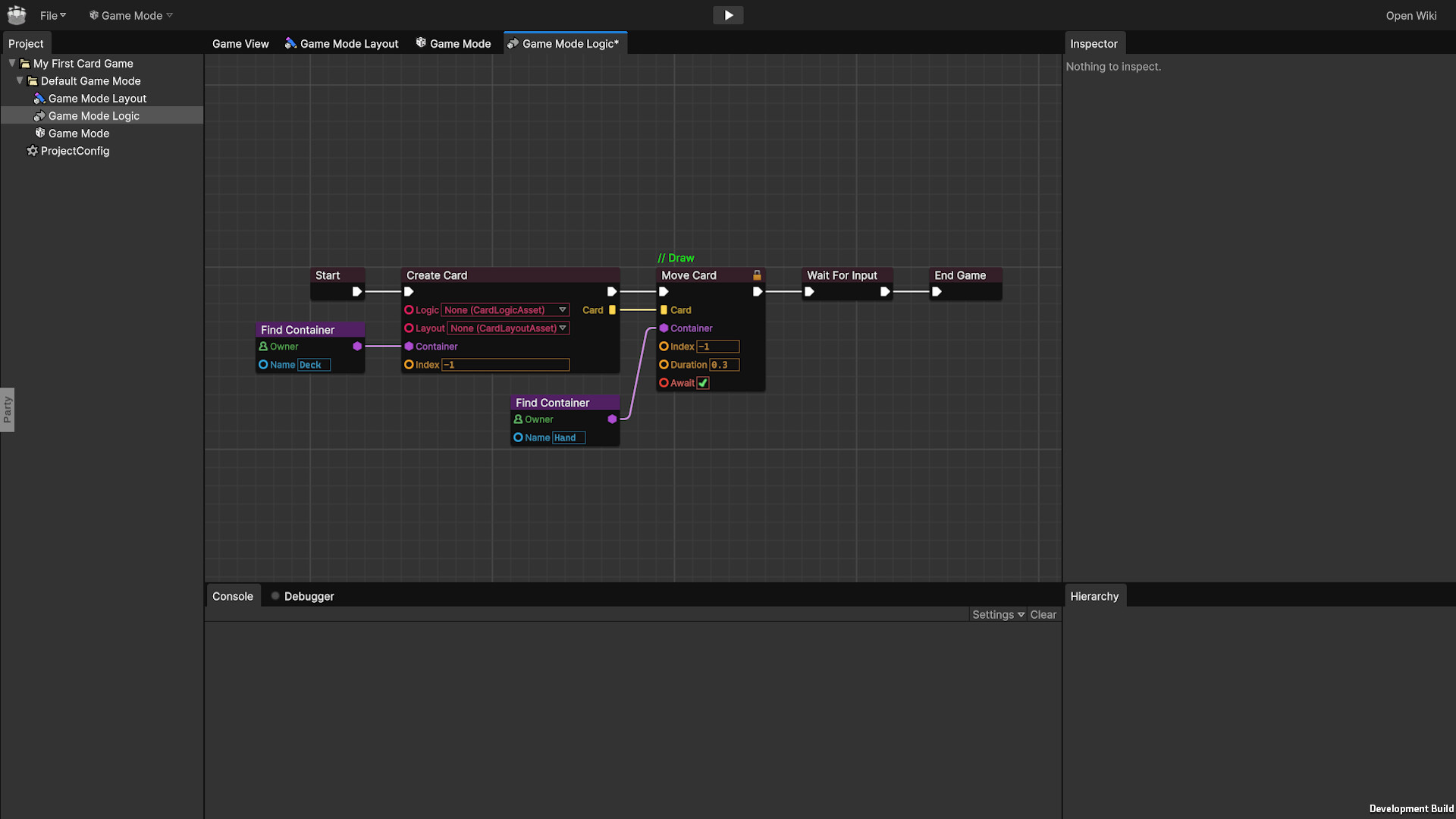Click the cube icon next to Game Mode in Project tree
This screenshot has height=819, width=1456.
[x=39, y=133]
